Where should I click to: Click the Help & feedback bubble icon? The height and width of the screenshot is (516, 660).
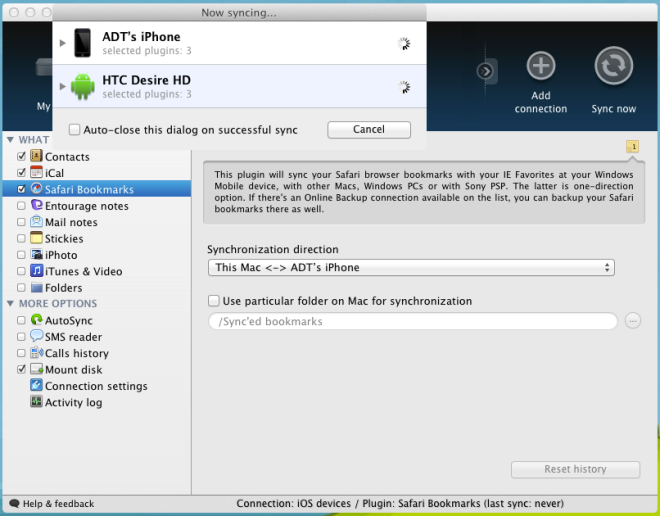click(x=14, y=503)
